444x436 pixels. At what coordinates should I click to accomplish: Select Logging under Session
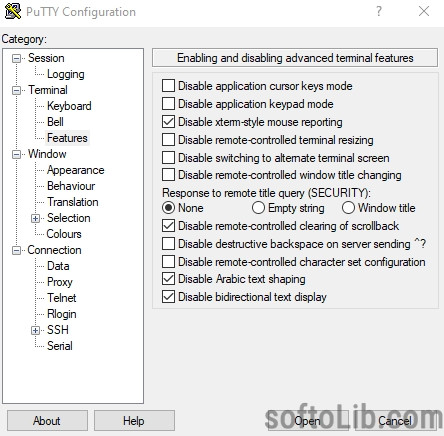[66, 74]
